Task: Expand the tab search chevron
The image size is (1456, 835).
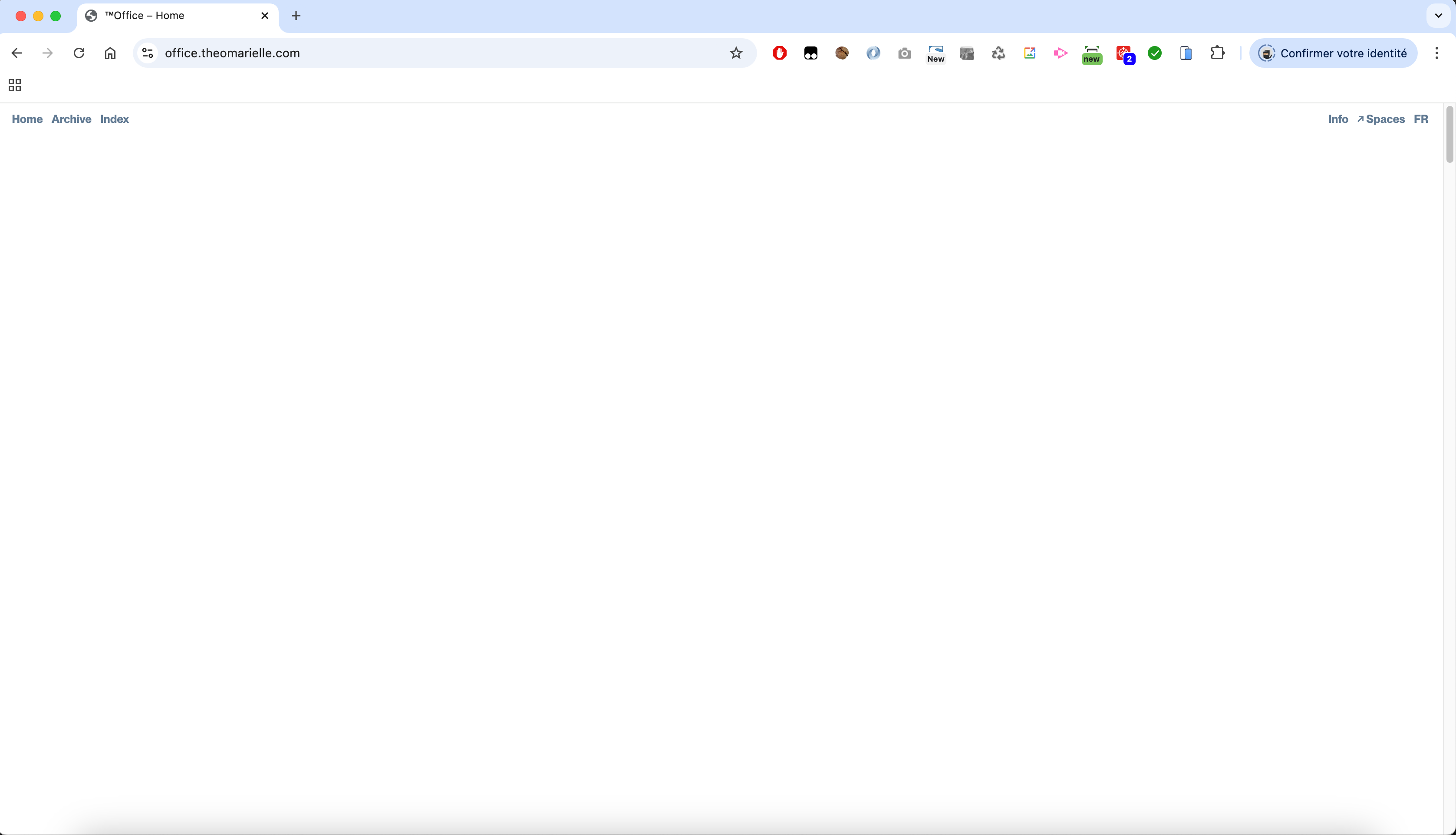Action: click(x=1438, y=16)
